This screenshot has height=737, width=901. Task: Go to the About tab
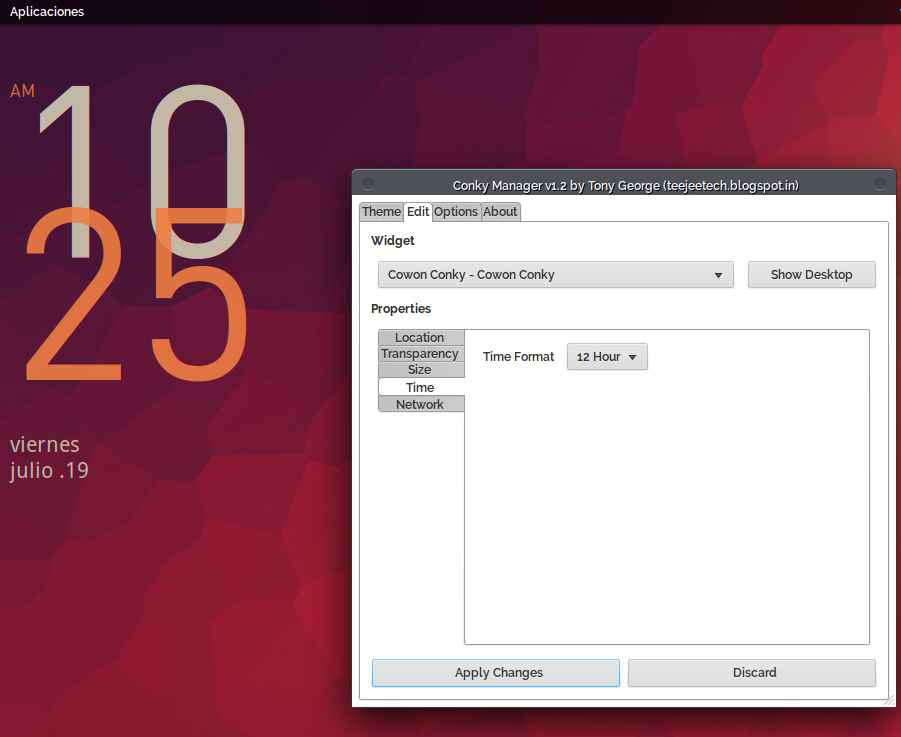500,212
